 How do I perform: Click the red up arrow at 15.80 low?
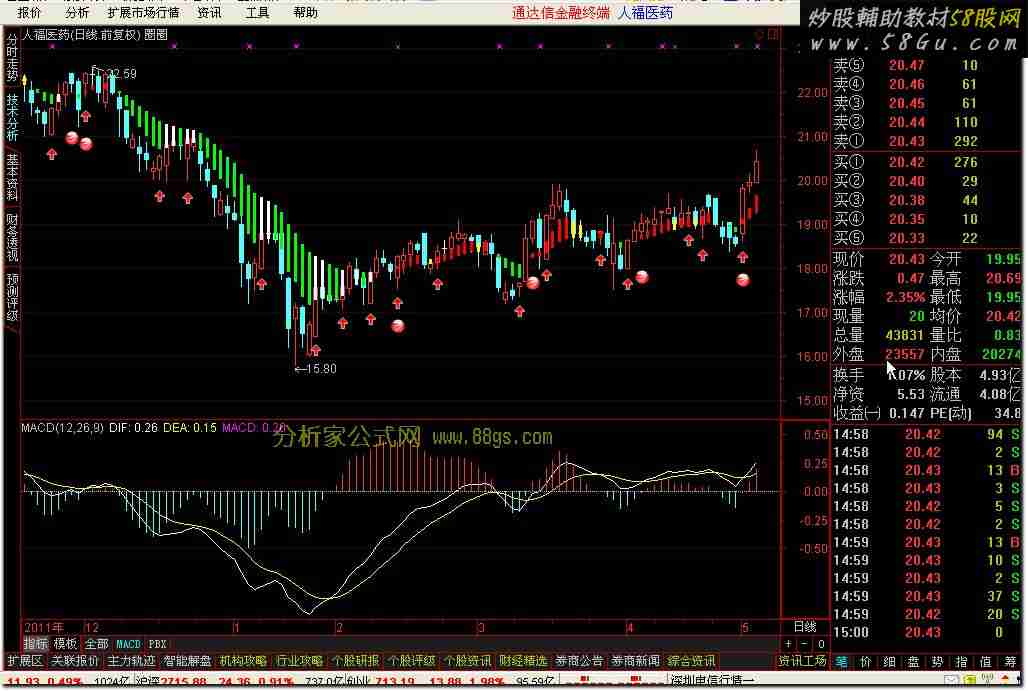coord(315,350)
